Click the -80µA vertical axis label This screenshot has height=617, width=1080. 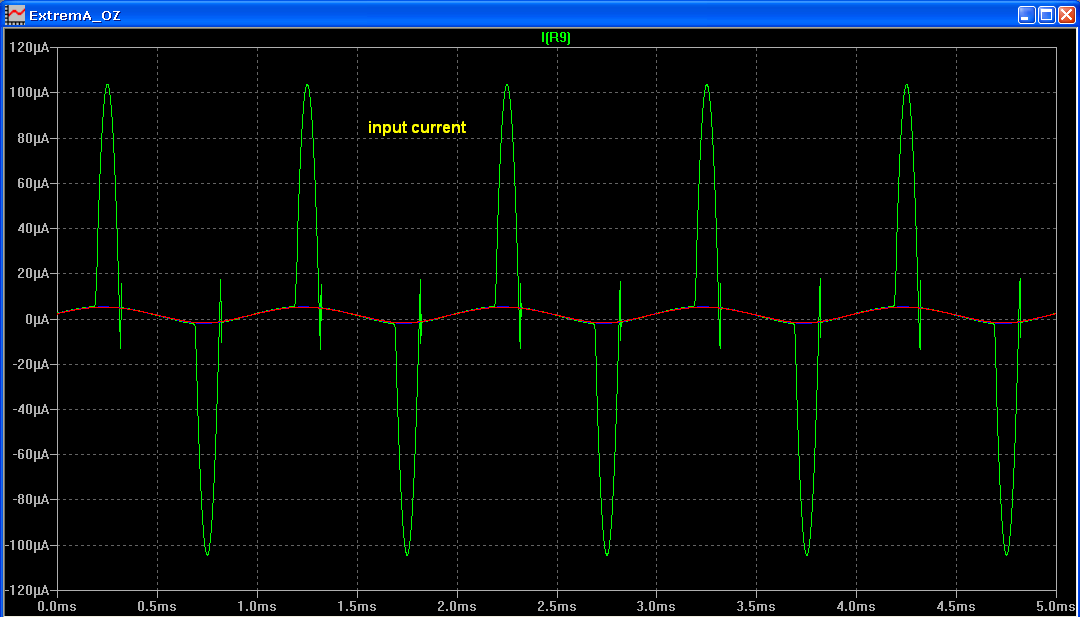click(x=33, y=499)
